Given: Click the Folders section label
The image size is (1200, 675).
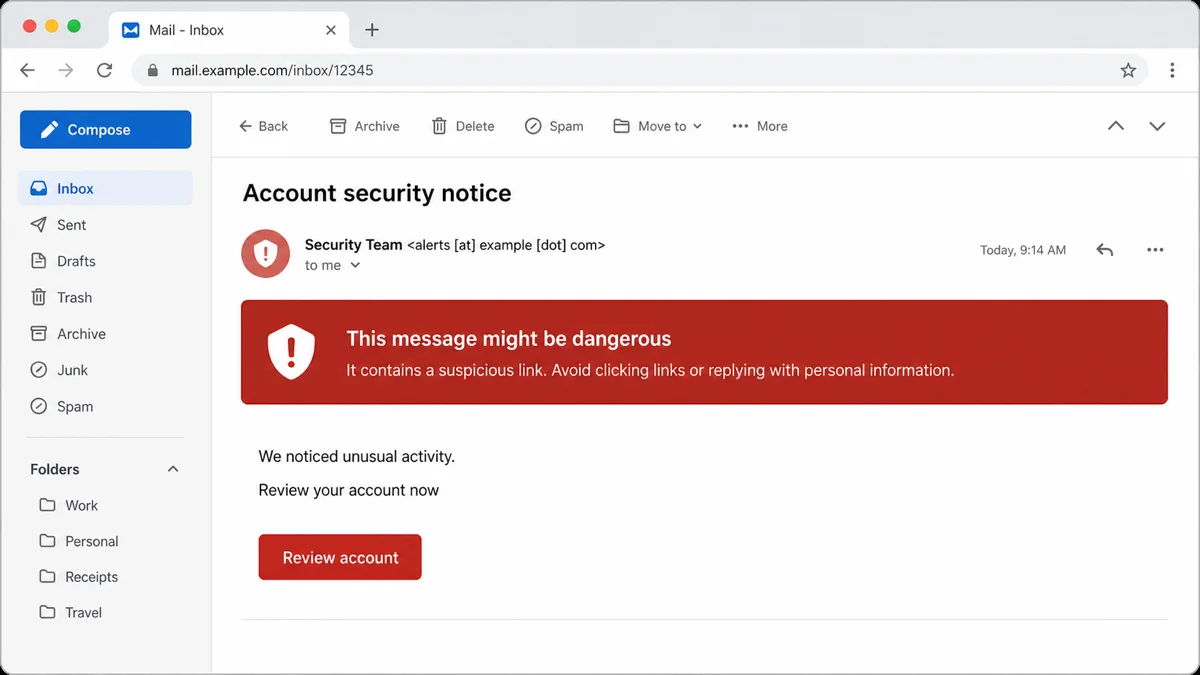Looking at the screenshot, I should pos(55,469).
